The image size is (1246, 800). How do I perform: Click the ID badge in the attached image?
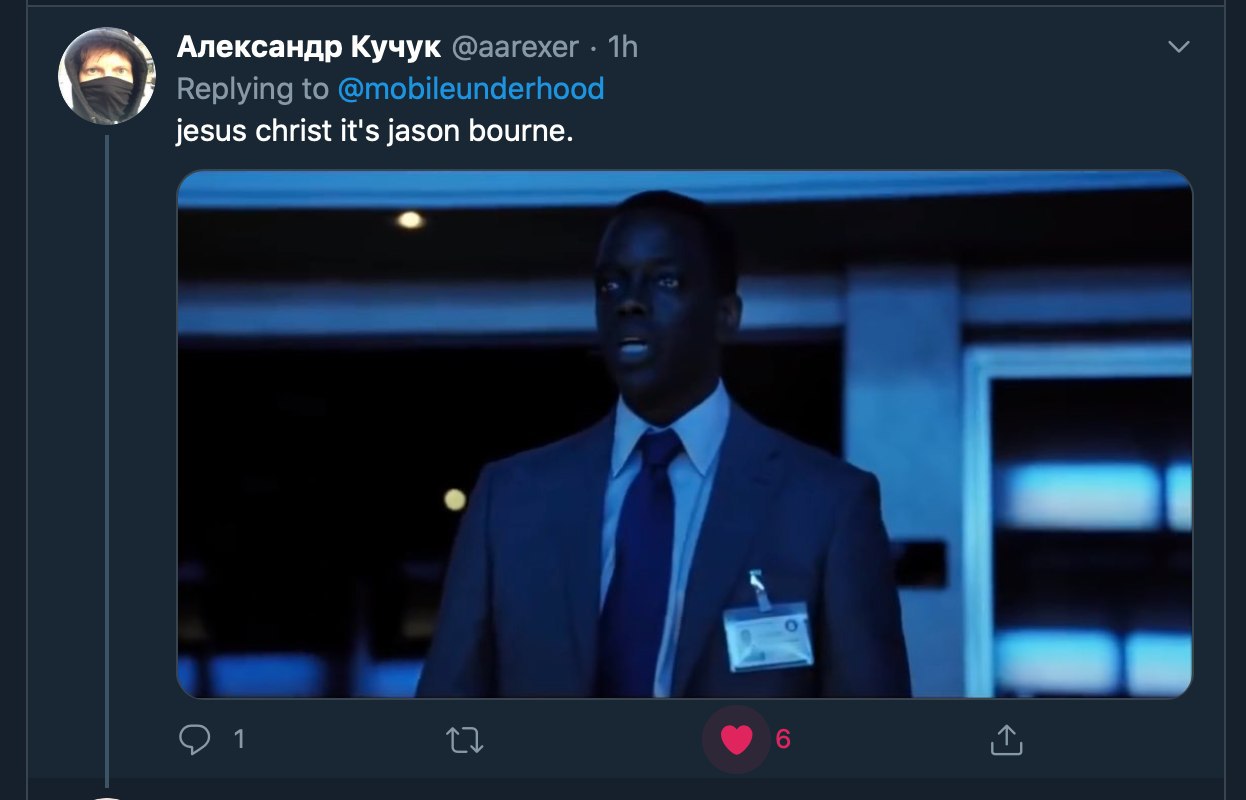[x=768, y=634]
